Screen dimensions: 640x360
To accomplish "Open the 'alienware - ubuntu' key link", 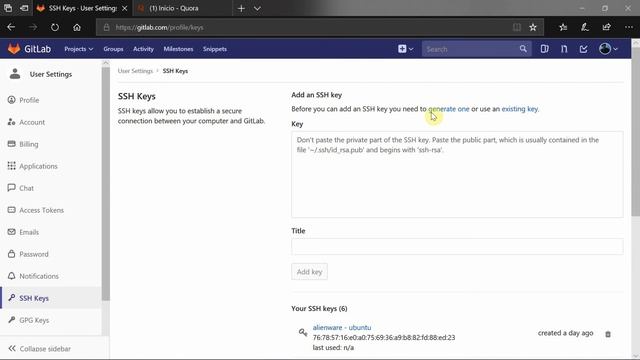I will coord(342,327).
